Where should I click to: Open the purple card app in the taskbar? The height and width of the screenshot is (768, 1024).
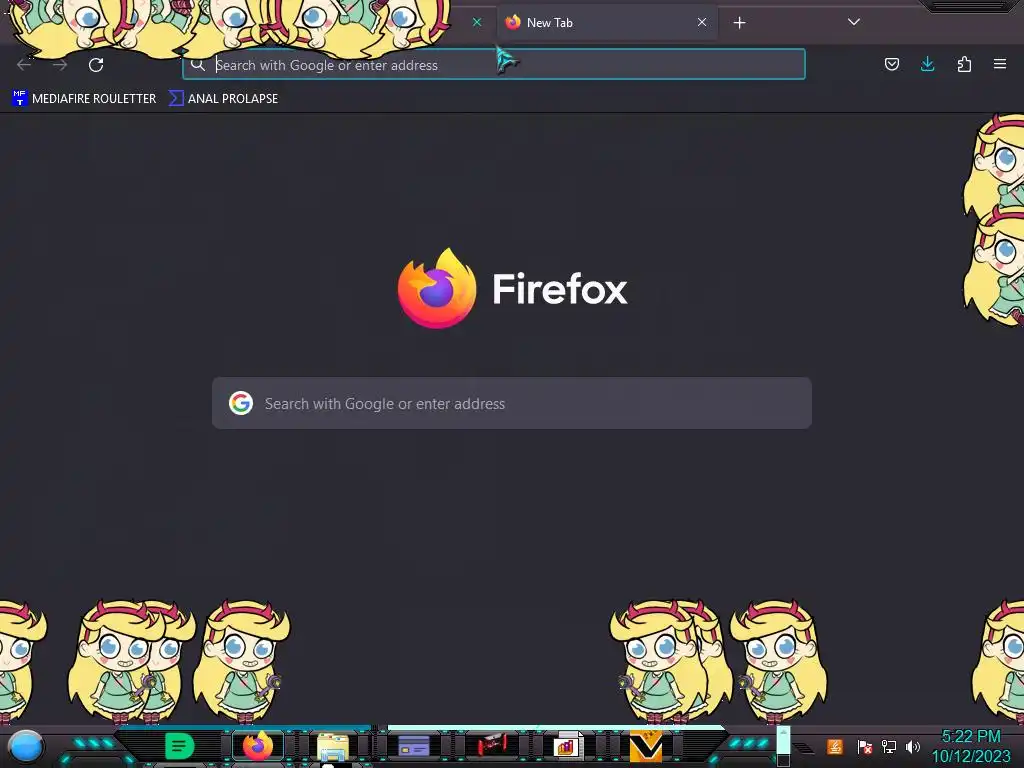coord(413,746)
